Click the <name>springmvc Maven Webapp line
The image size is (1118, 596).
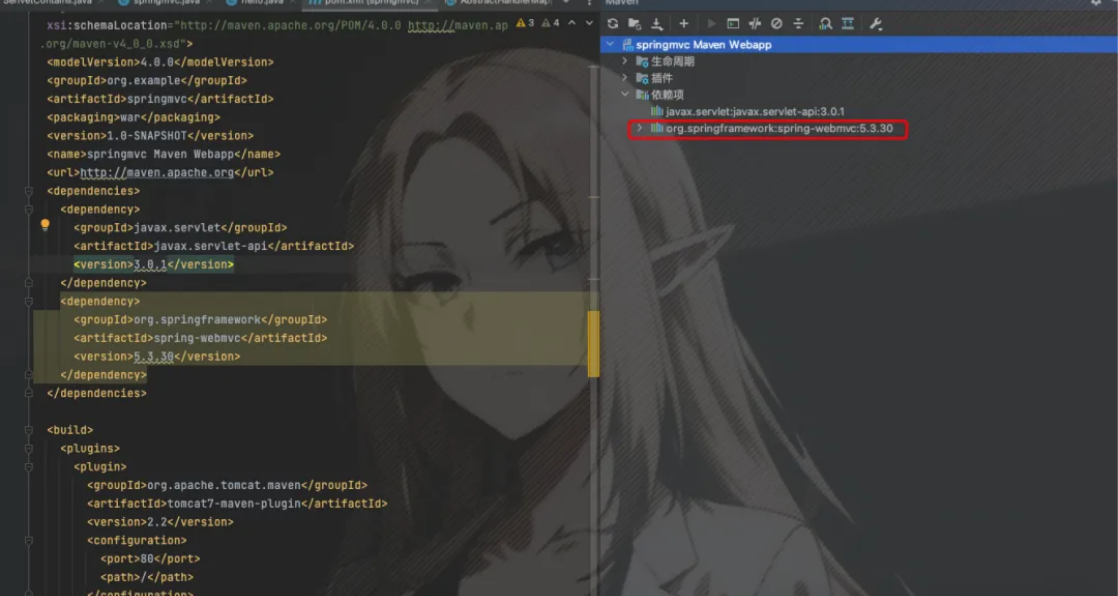pos(164,154)
